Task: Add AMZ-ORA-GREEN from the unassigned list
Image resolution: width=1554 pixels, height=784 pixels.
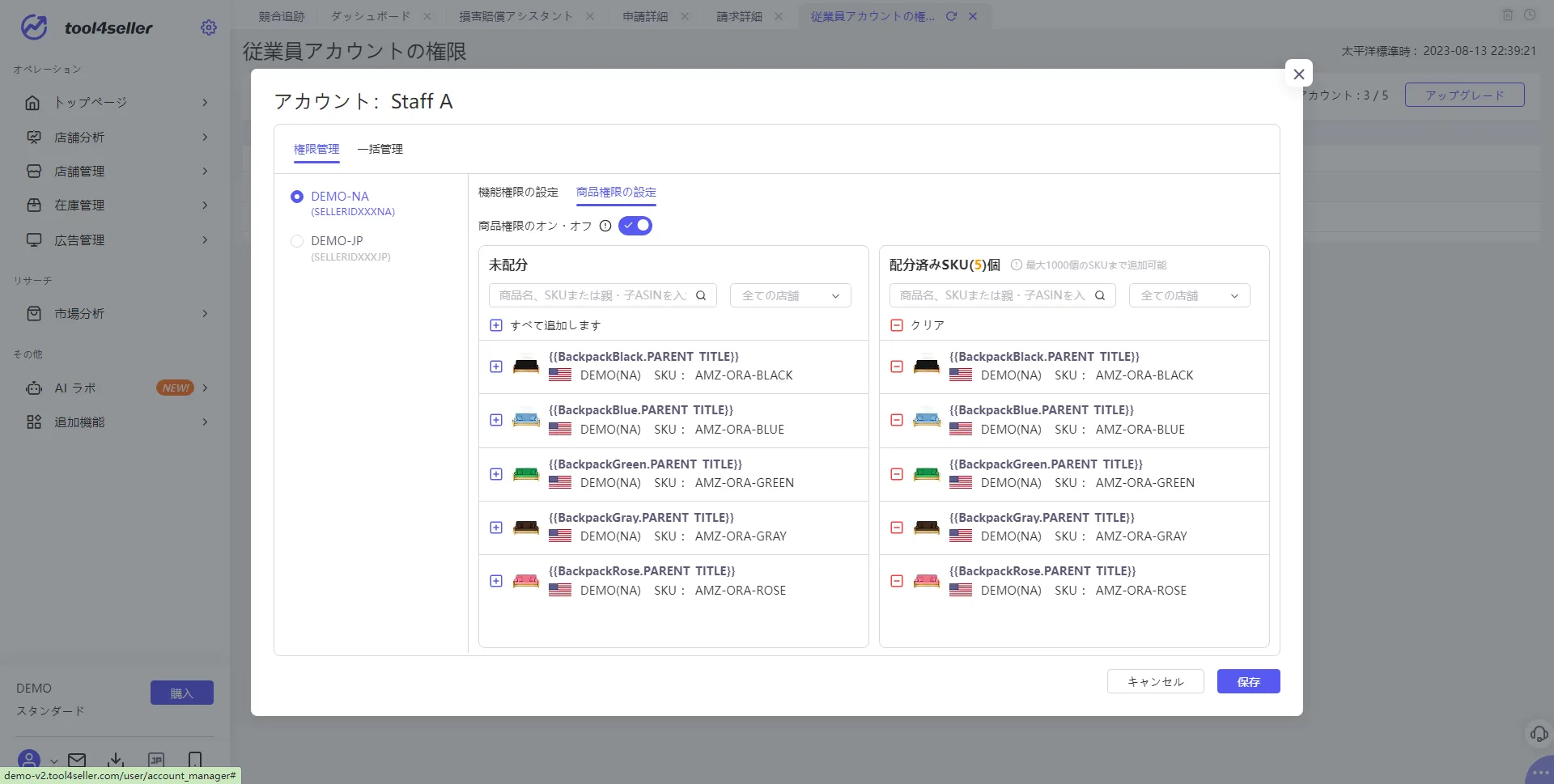Action: [496, 474]
